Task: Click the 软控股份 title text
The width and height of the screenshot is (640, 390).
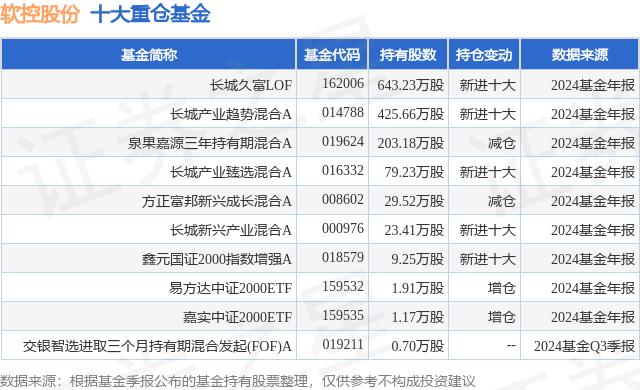Action: pyautogui.click(x=40, y=14)
